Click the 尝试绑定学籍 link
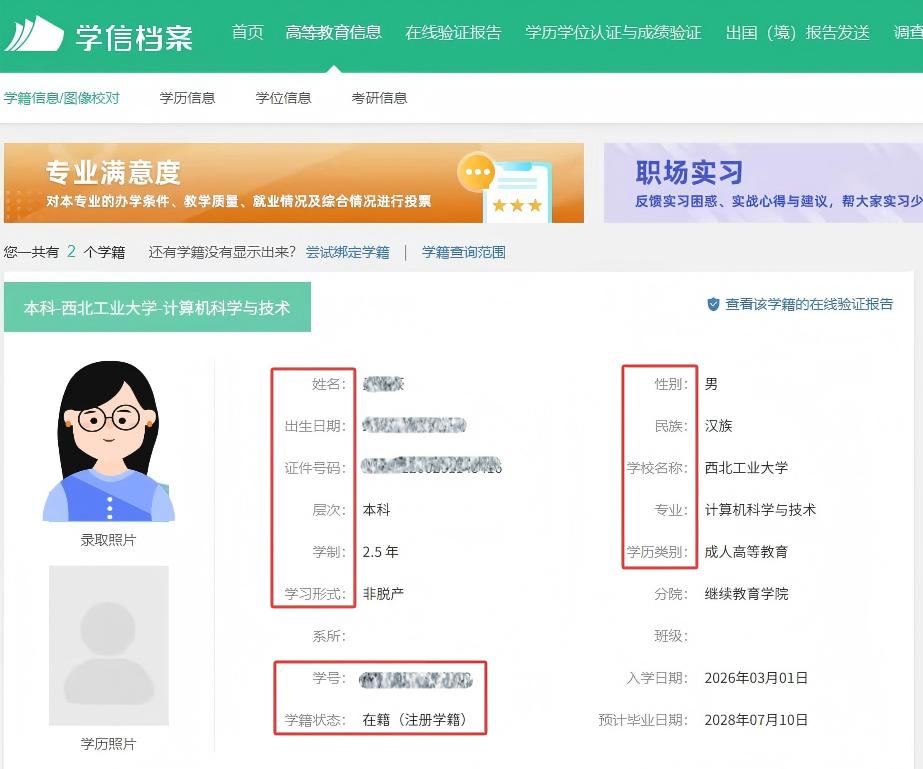Viewport: 923px width, 769px height. [x=347, y=253]
